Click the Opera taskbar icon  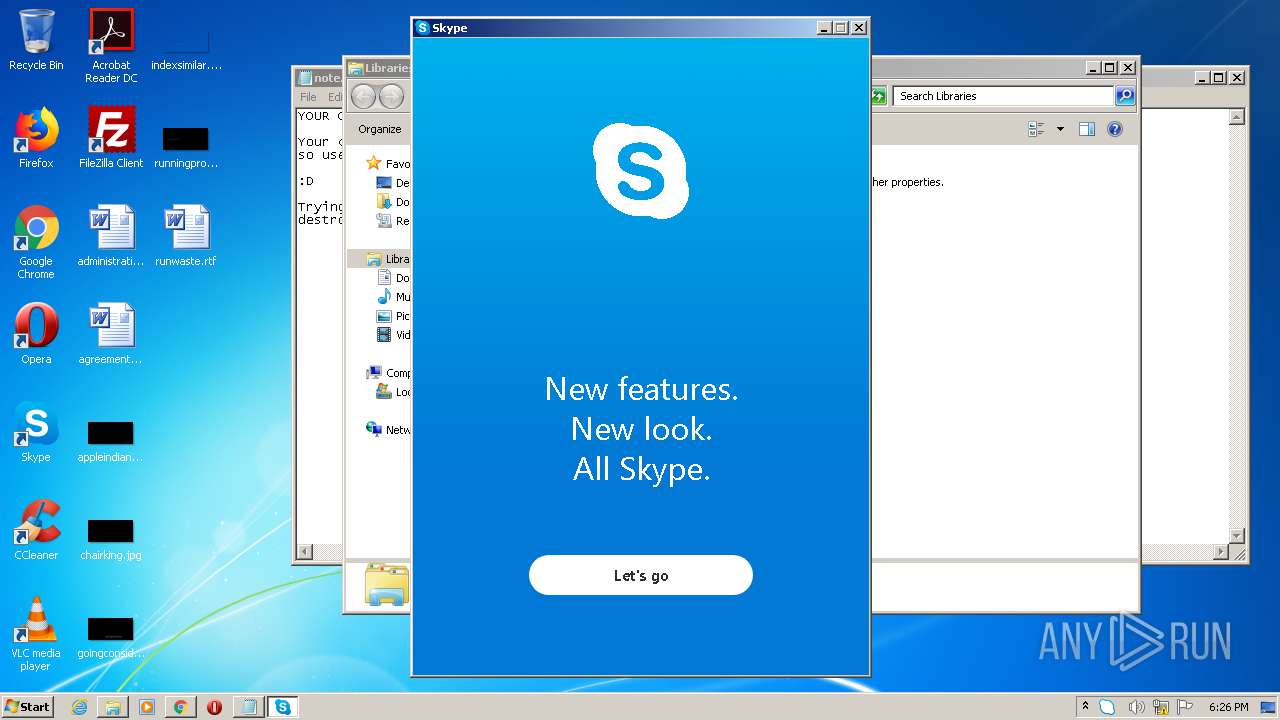click(214, 707)
